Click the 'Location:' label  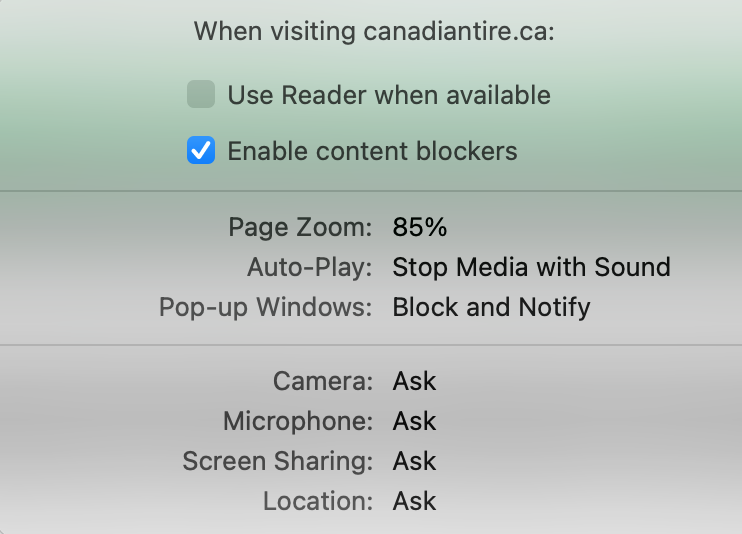(318, 500)
